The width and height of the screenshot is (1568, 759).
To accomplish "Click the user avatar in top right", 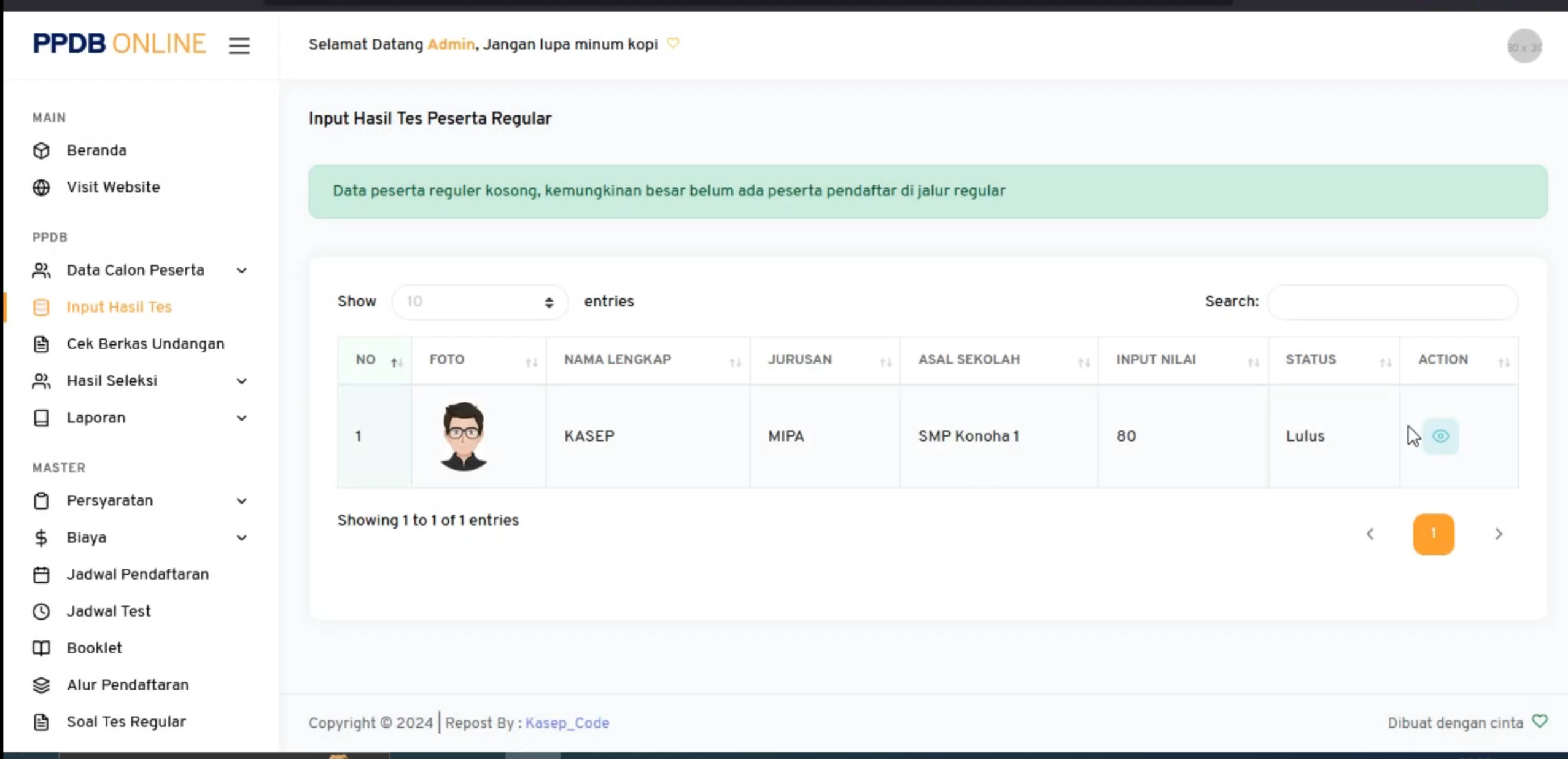I will (1524, 46).
